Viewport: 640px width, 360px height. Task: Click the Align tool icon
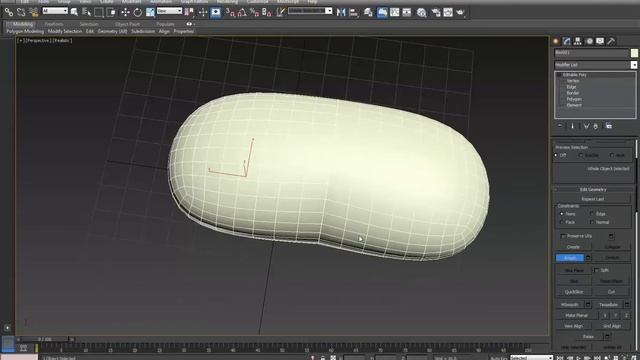(353, 13)
